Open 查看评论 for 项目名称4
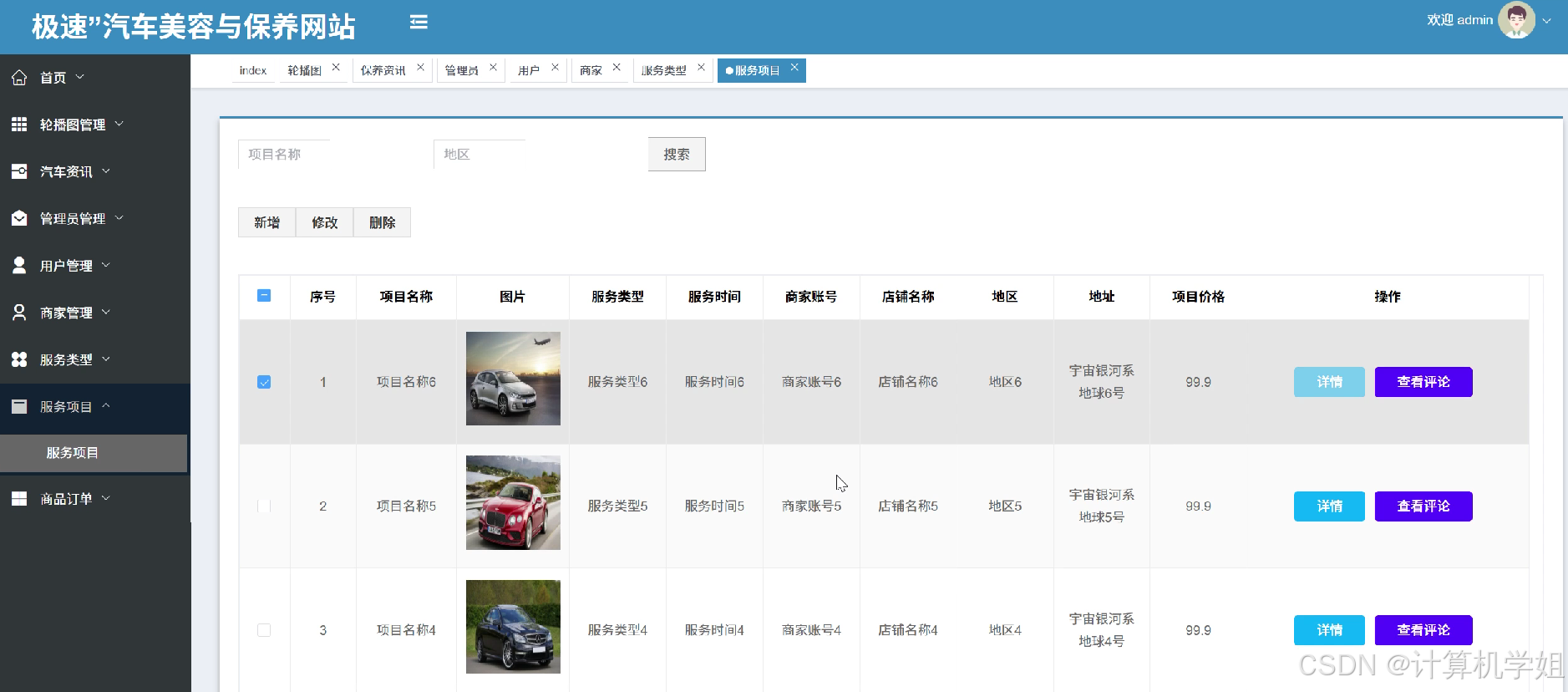1568x692 pixels. click(x=1423, y=630)
